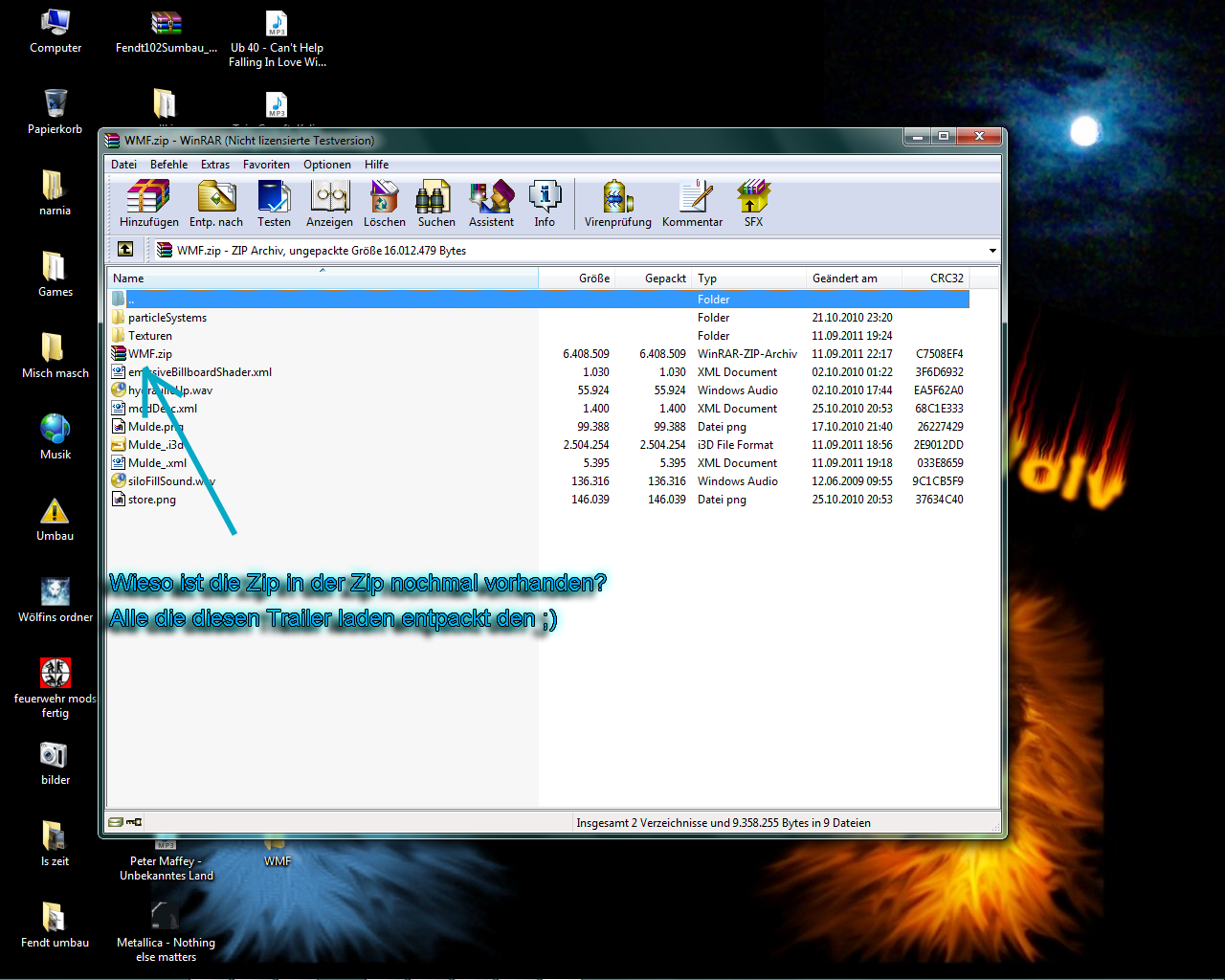Click the WinRAR window title bar
The image size is (1225, 980).
coord(502,140)
